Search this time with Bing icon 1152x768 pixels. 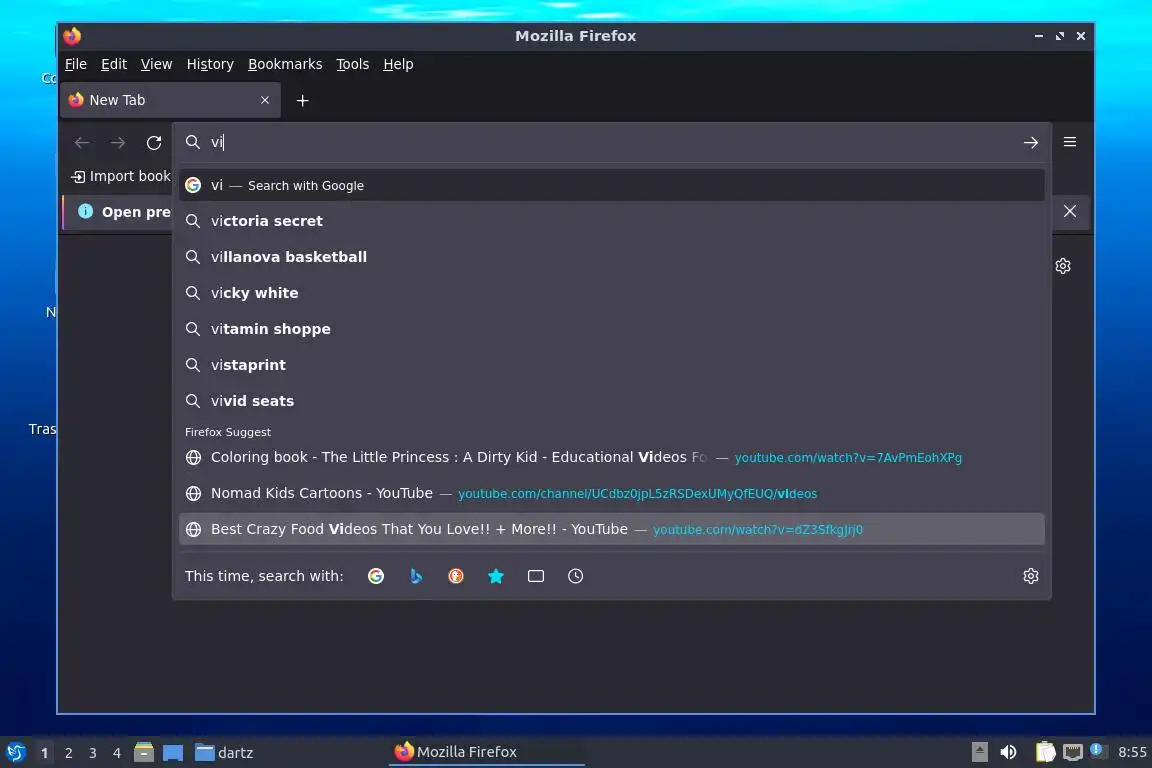416,576
